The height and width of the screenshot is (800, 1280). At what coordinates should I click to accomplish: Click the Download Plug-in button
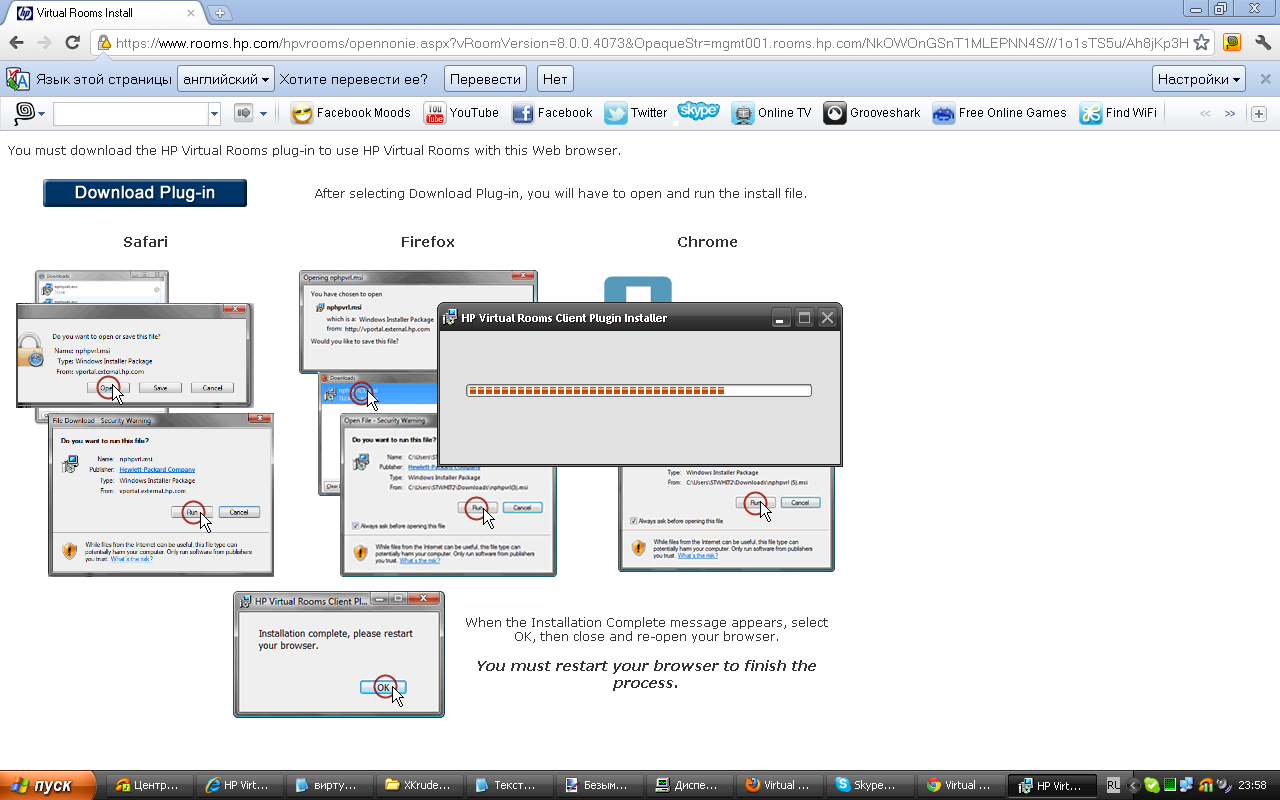coord(145,193)
